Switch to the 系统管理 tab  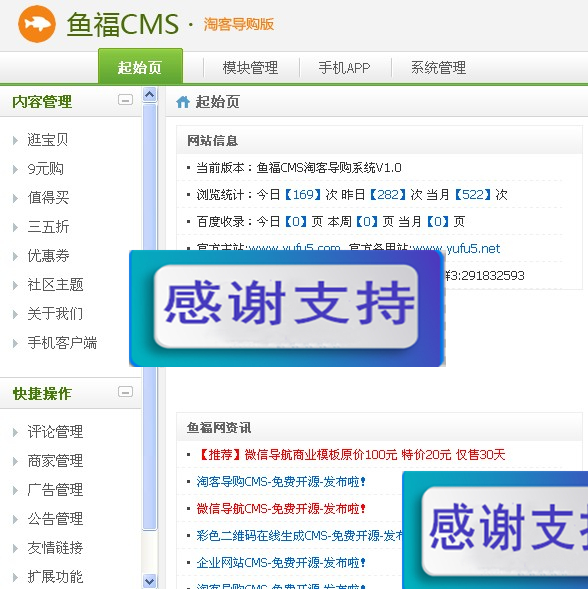[438, 68]
